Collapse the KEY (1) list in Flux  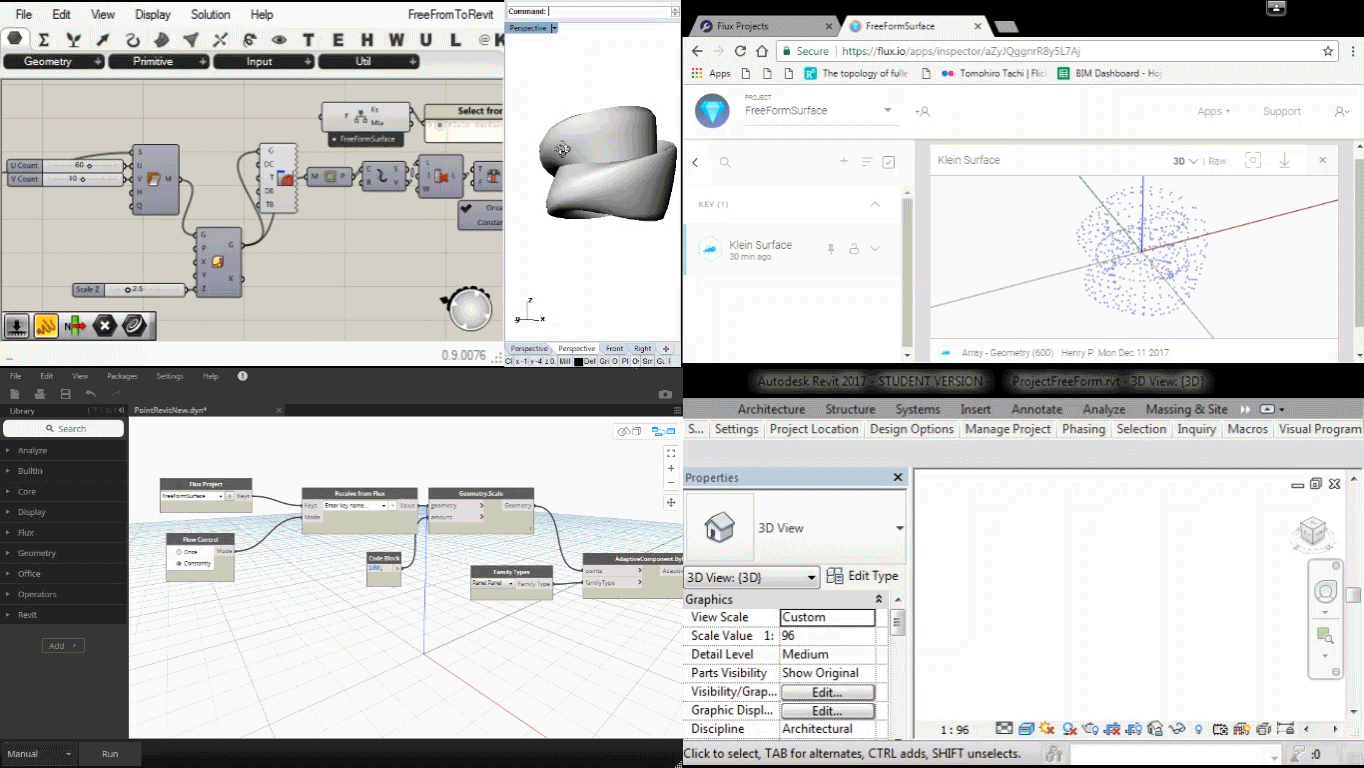[x=875, y=204]
